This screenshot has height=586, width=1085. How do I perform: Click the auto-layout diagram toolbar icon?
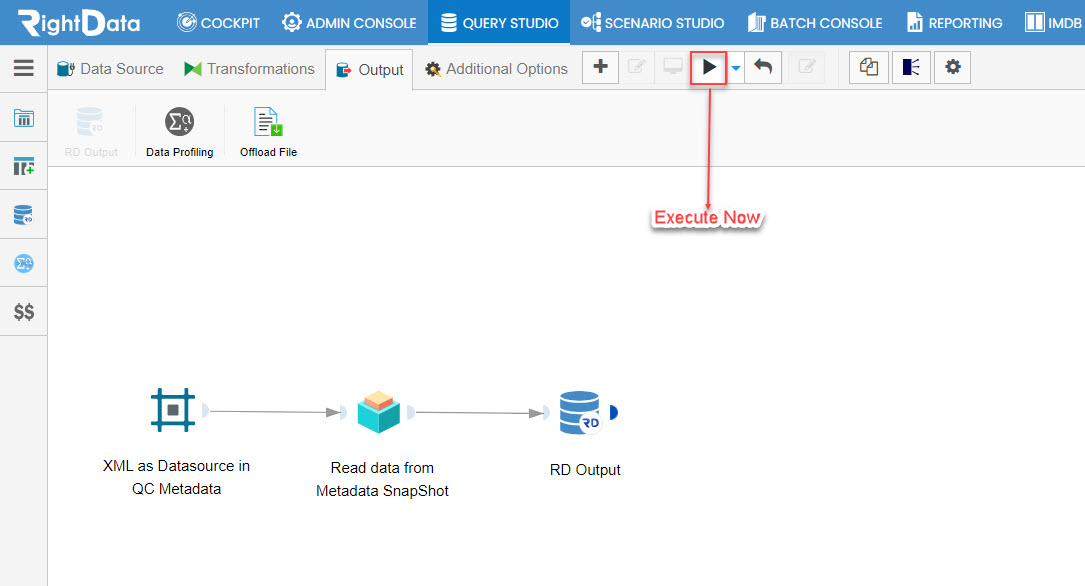coord(911,67)
